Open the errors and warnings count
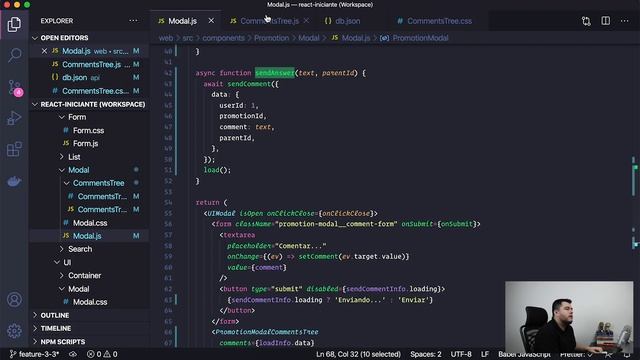The image size is (640, 360). pos(102,354)
